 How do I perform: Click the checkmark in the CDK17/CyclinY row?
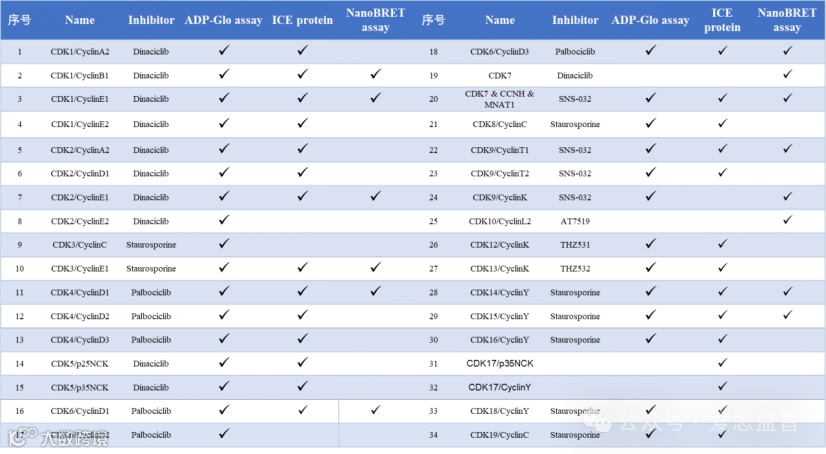point(721,387)
